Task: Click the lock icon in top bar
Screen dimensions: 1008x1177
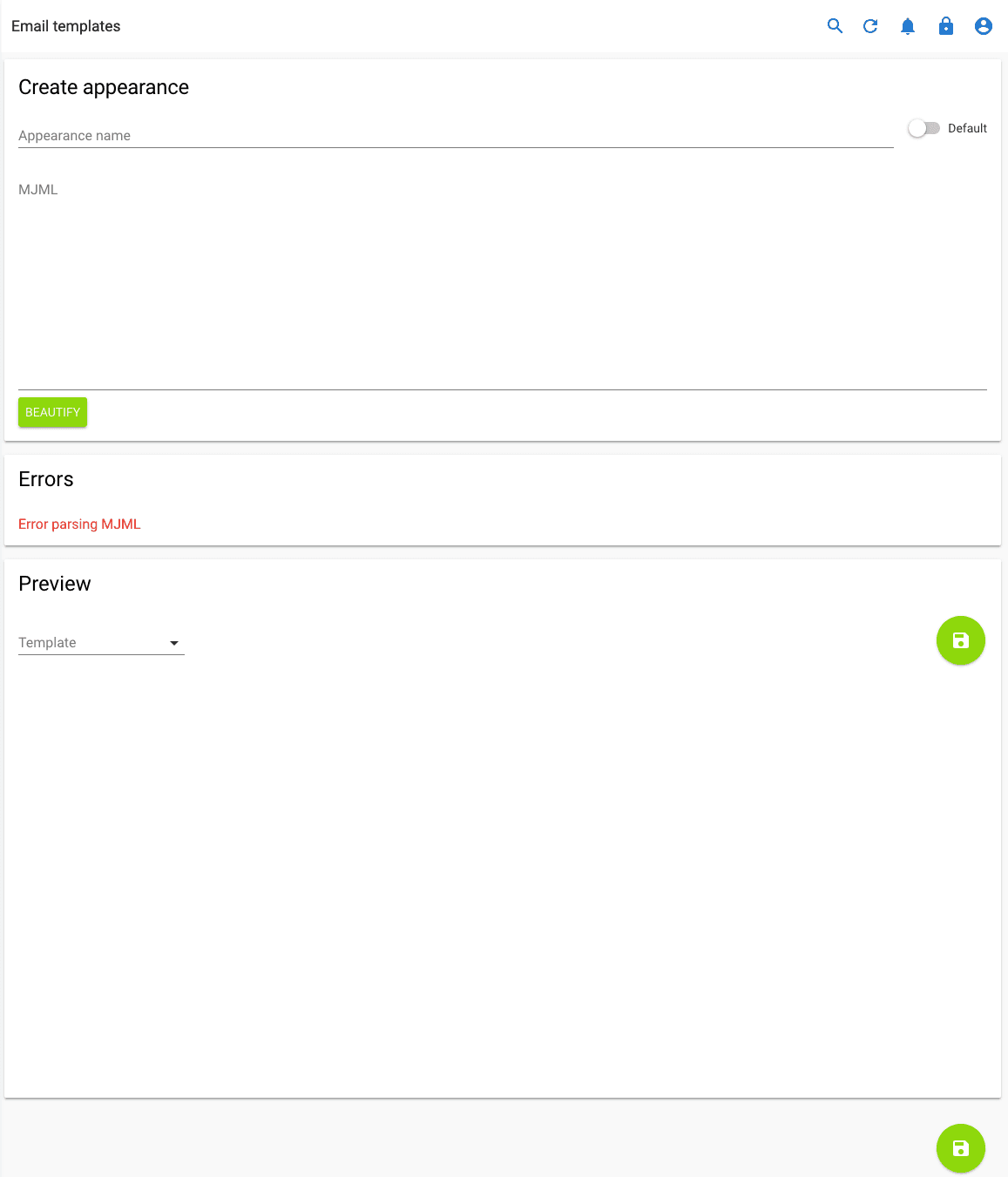Action: coord(945,26)
